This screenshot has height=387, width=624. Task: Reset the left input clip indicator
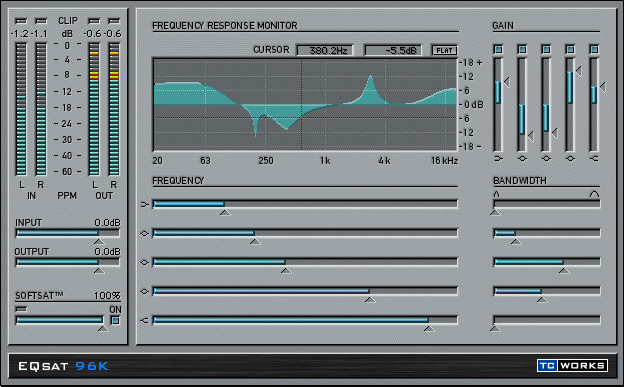click(21, 20)
